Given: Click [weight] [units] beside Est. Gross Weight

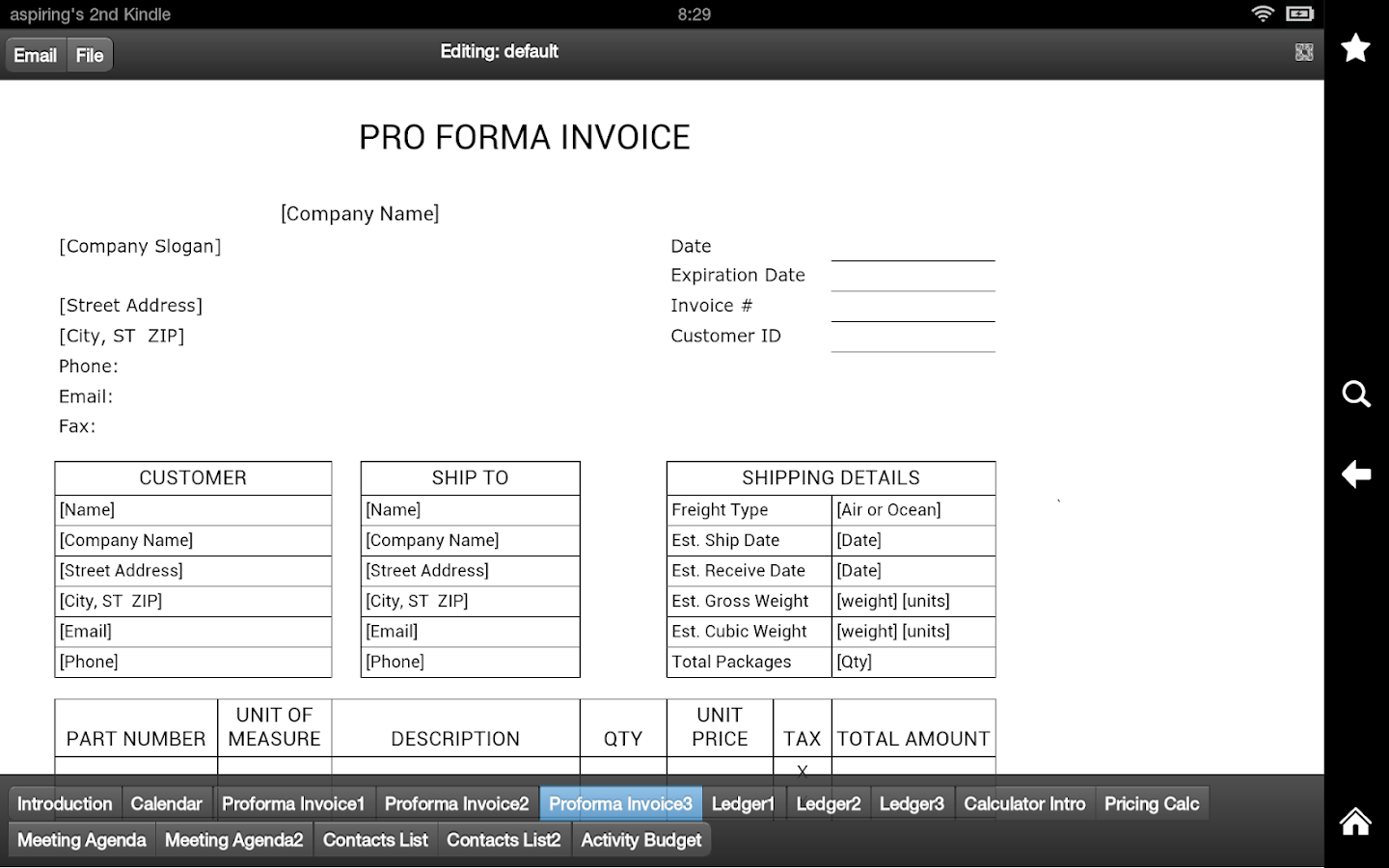Looking at the screenshot, I should [x=913, y=601].
